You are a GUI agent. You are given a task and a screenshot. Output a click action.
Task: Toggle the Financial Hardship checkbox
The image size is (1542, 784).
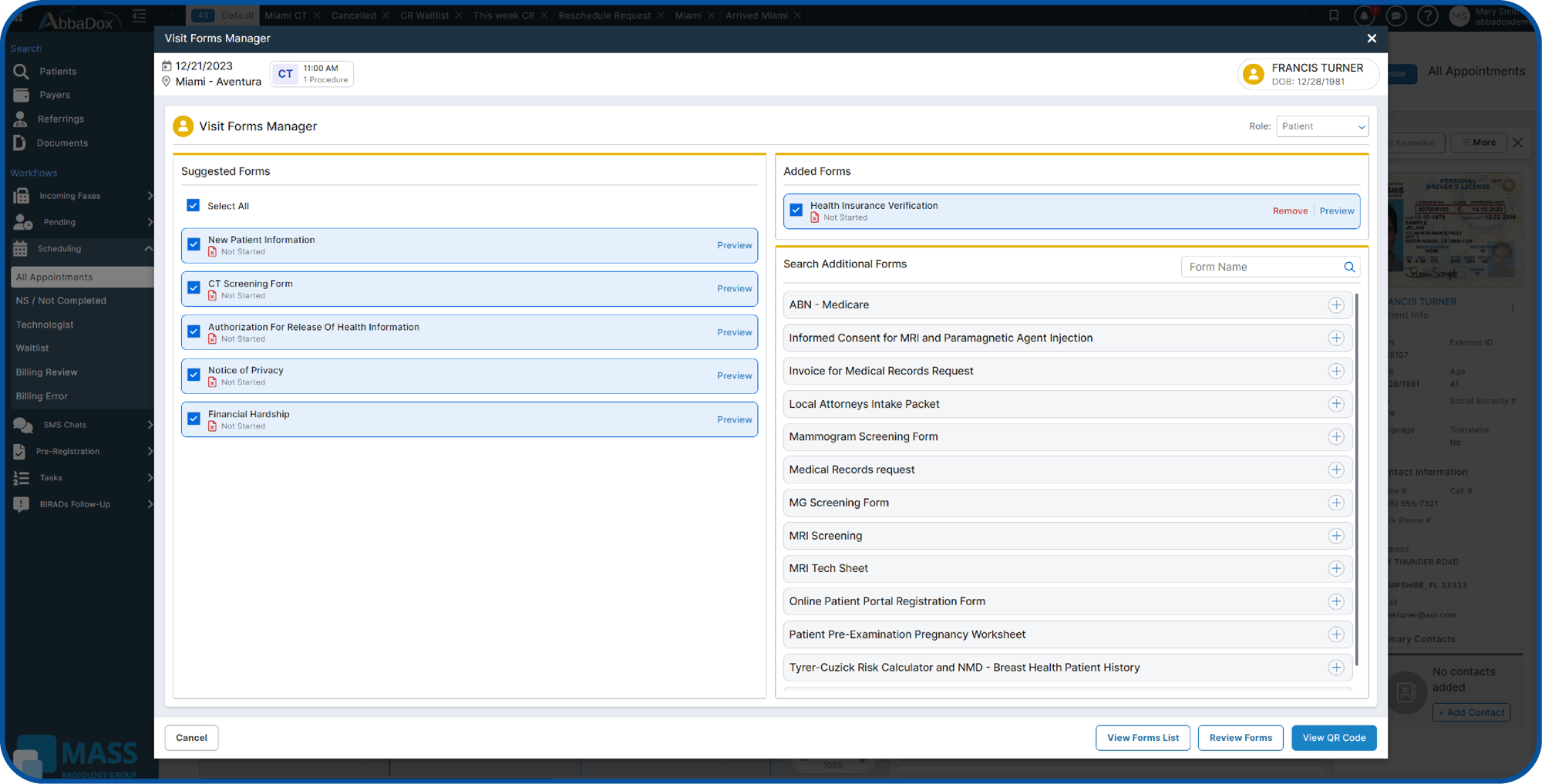(x=194, y=419)
